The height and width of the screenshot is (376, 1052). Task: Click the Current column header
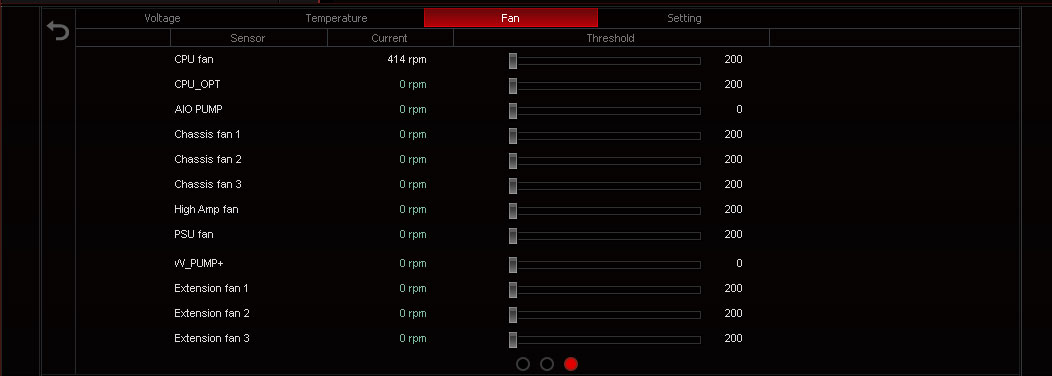(x=390, y=38)
